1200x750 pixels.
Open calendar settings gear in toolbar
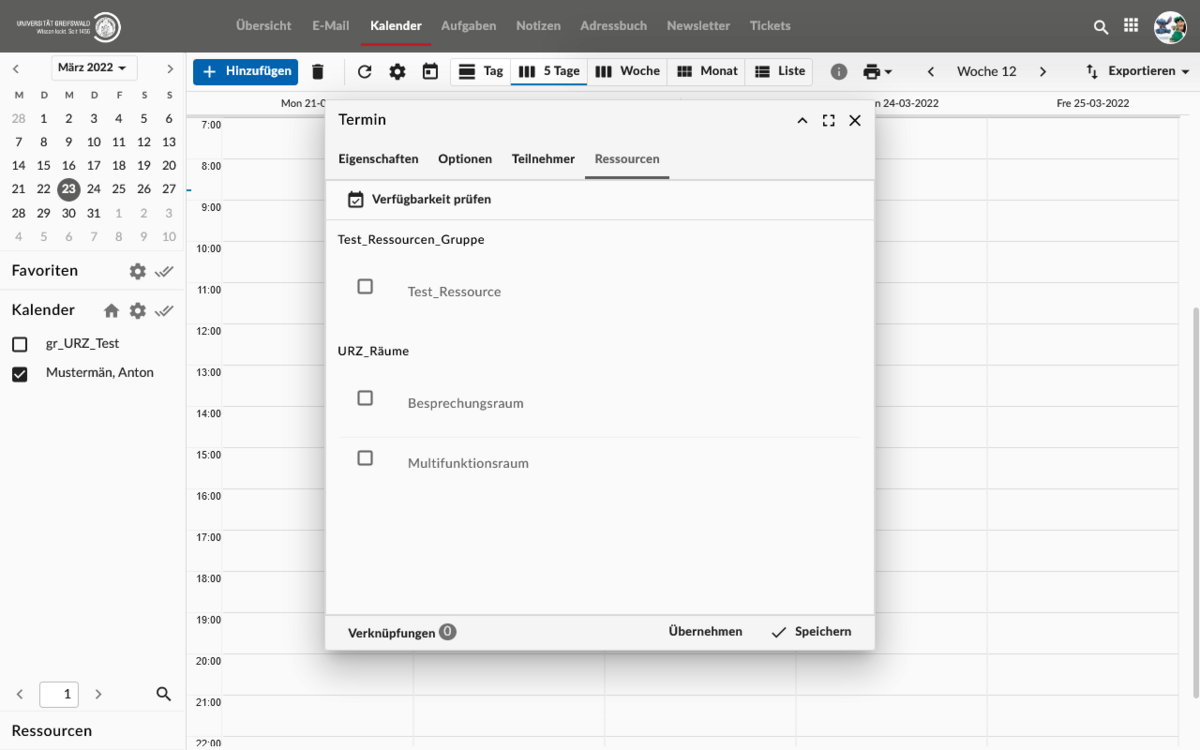(x=397, y=72)
